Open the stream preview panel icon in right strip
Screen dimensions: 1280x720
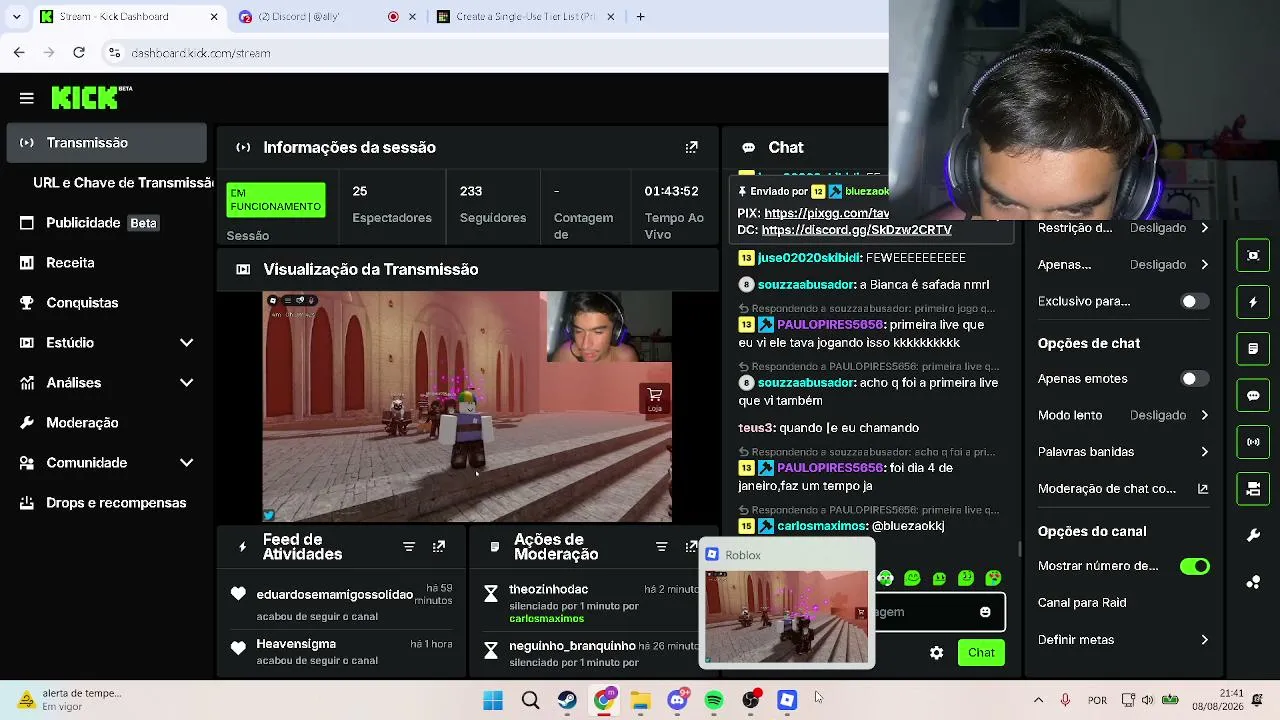point(1253,255)
